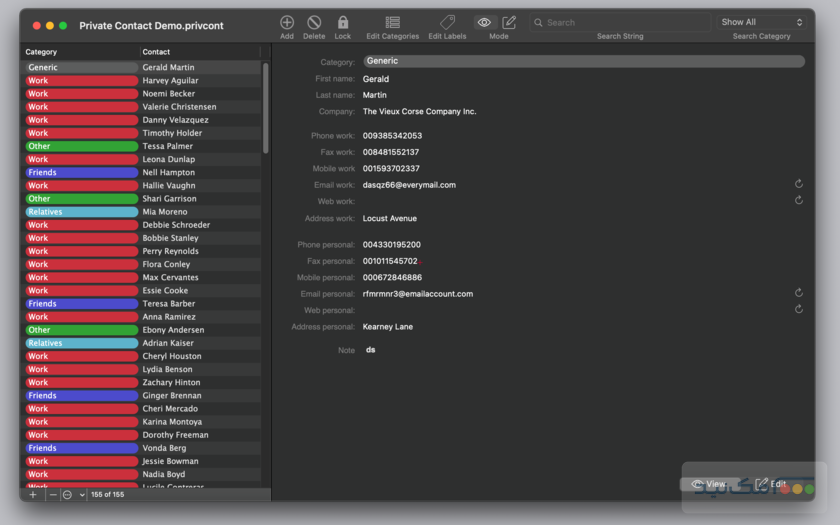Click the reload icon beside Web personal
Image resolution: width=840 pixels, height=525 pixels.
pyautogui.click(x=799, y=309)
